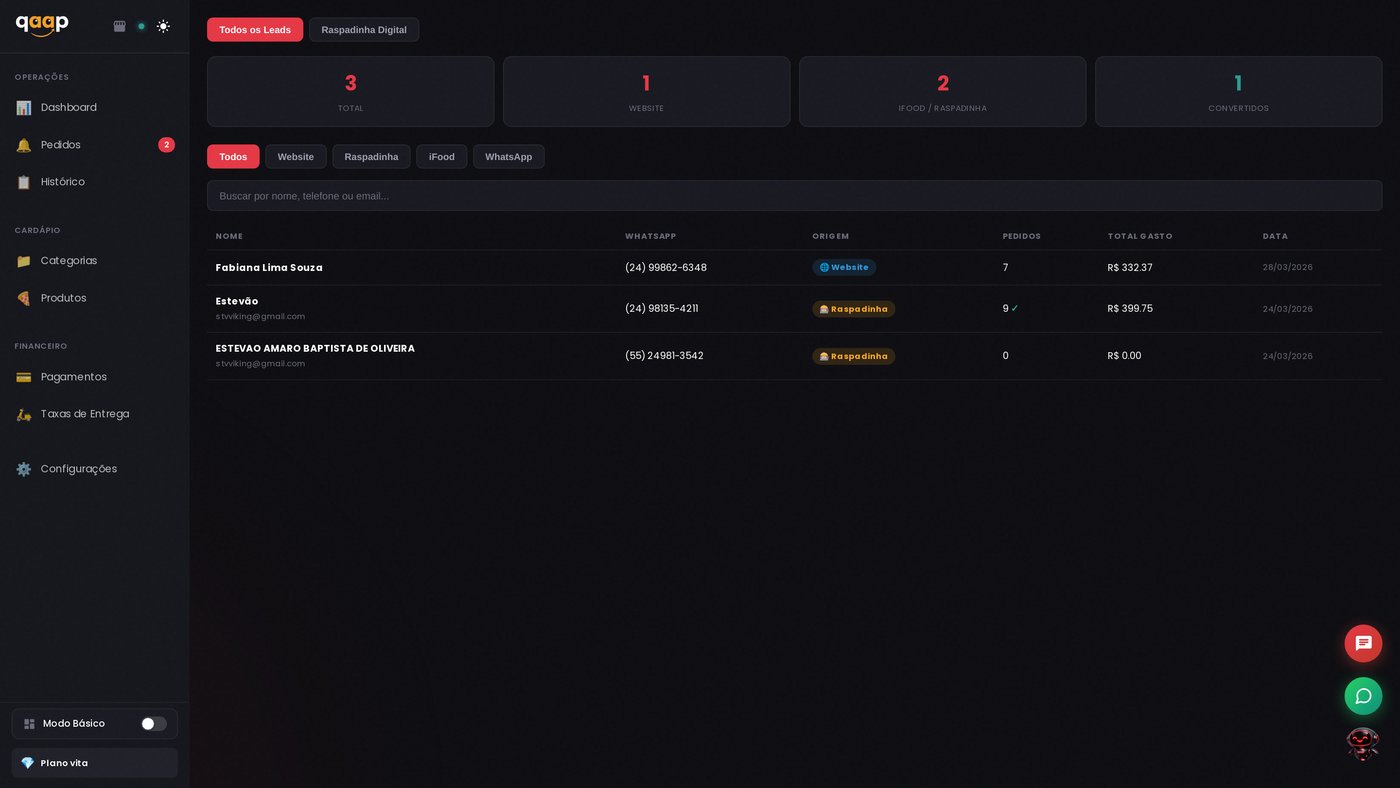Filter leads by iFood
This screenshot has height=788, width=1400.
[442, 157]
